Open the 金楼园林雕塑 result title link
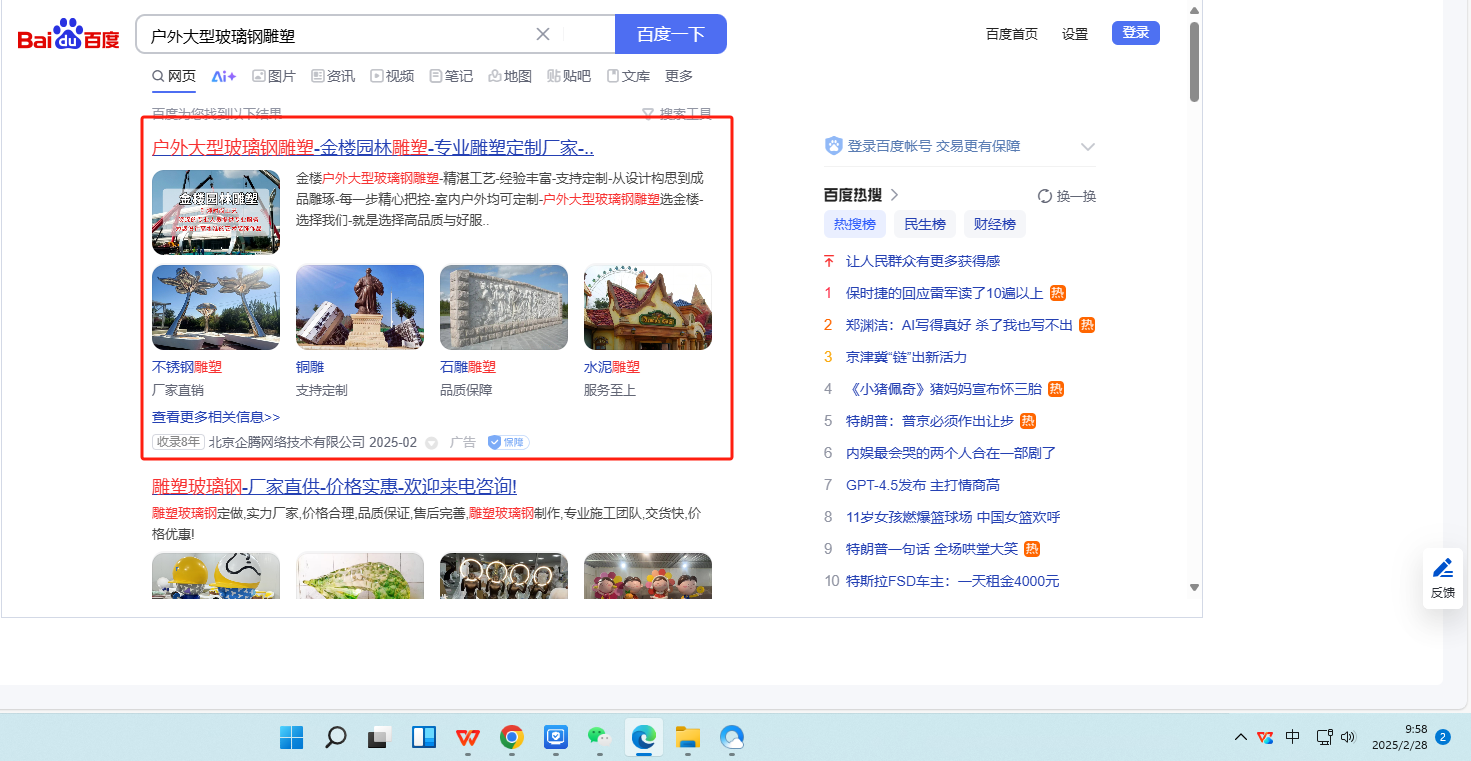The height and width of the screenshot is (761, 1471). coord(373,148)
